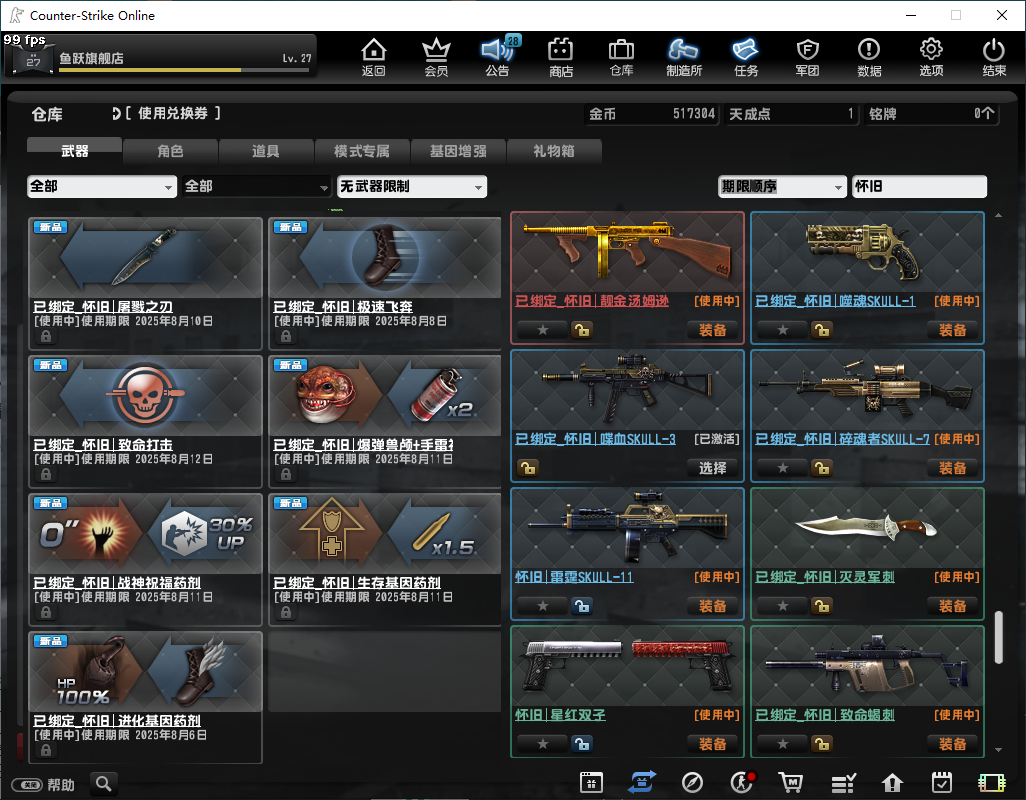Screen dimensions: 1026x800
Task: Toggle favorite star for 碎魂者SKULL-7
Action: point(783,468)
